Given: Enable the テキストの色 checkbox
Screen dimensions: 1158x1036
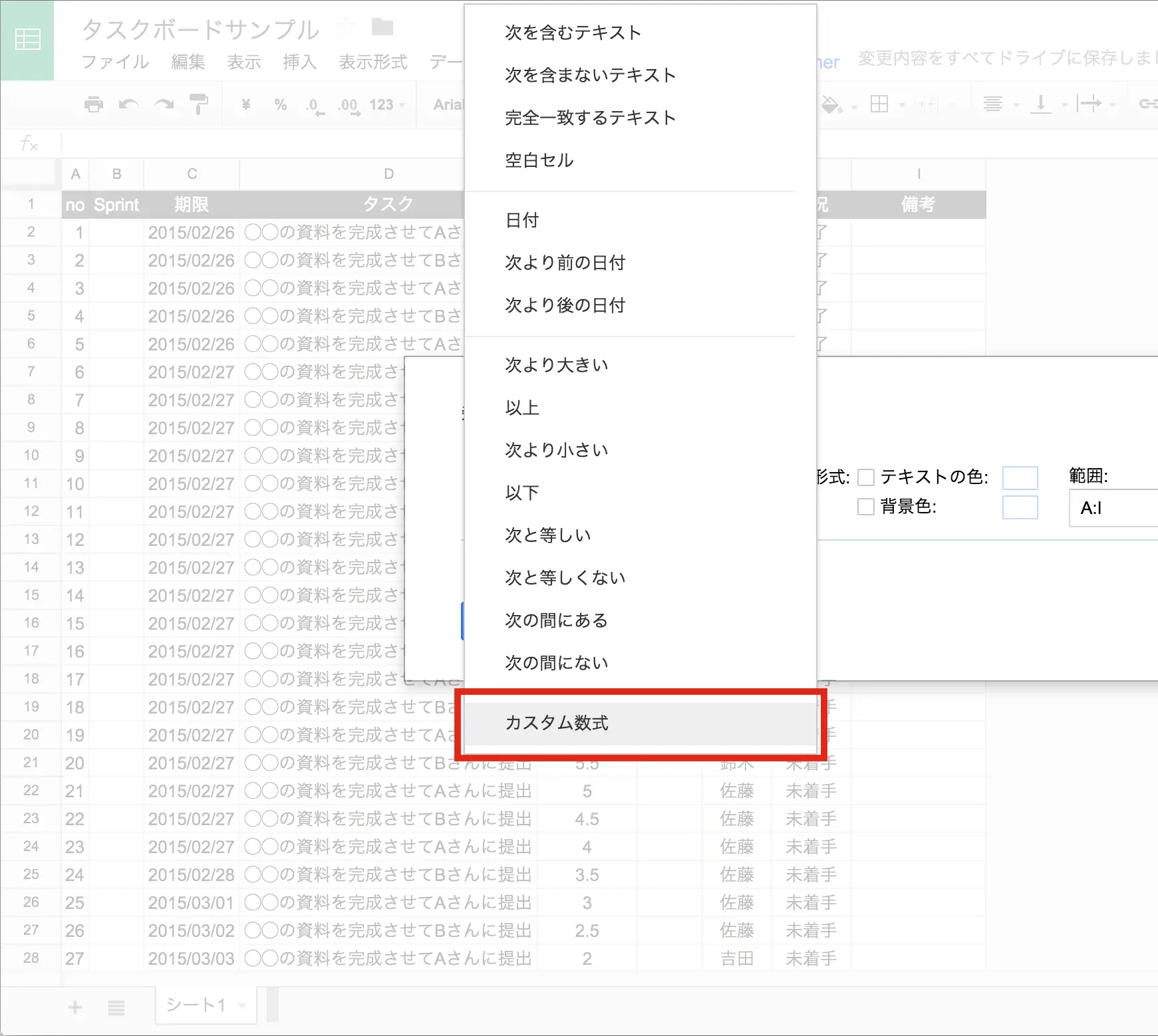Looking at the screenshot, I should [x=865, y=477].
